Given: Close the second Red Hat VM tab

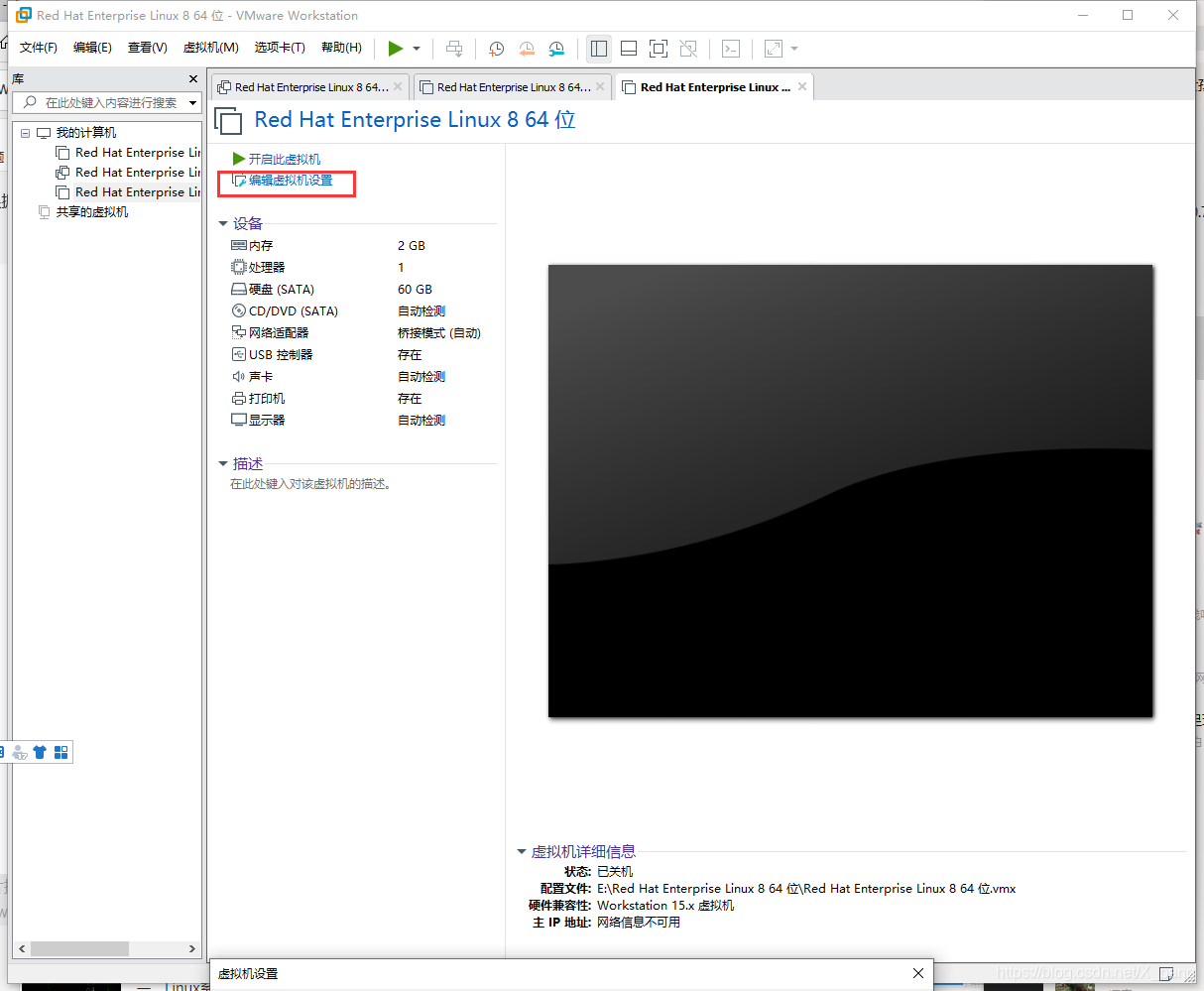Looking at the screenshot, I should (600, 86).
